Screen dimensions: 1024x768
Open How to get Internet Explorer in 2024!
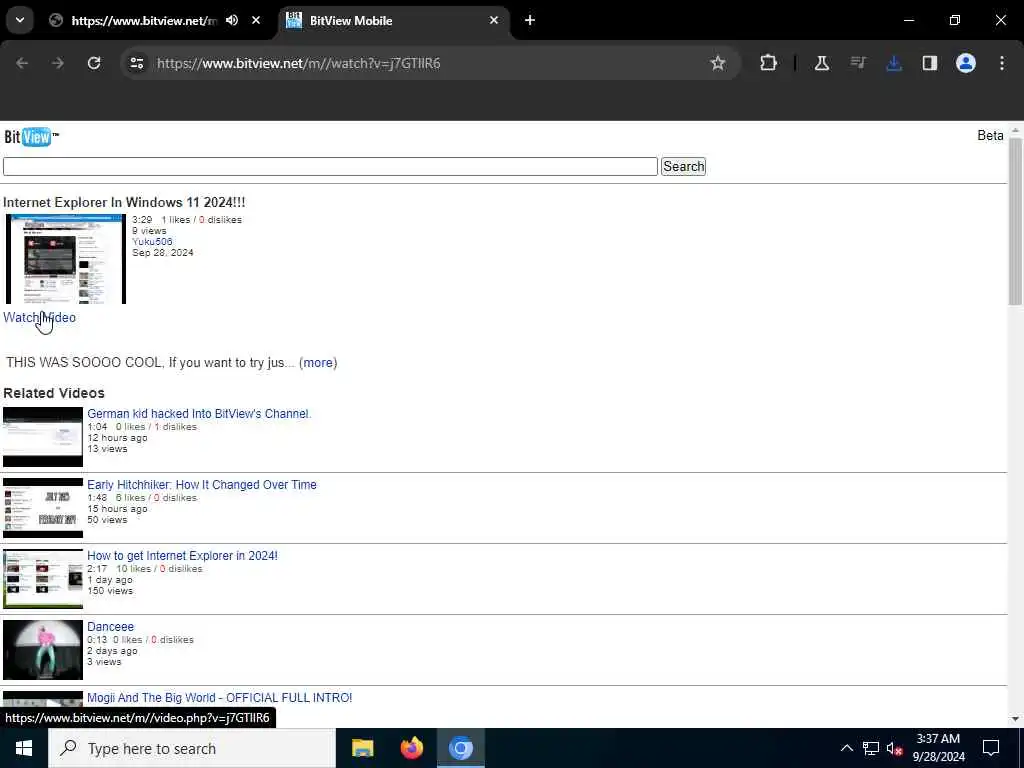coord(182,556)
